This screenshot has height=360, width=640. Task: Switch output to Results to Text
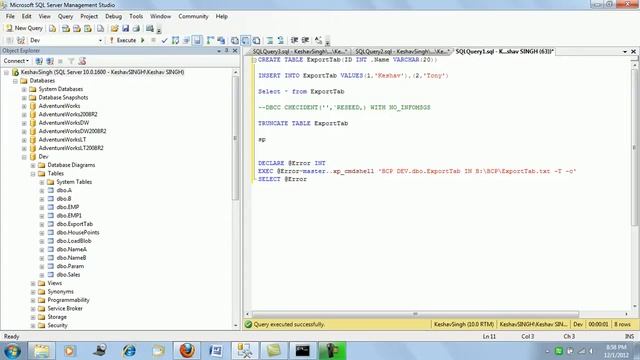235,40
